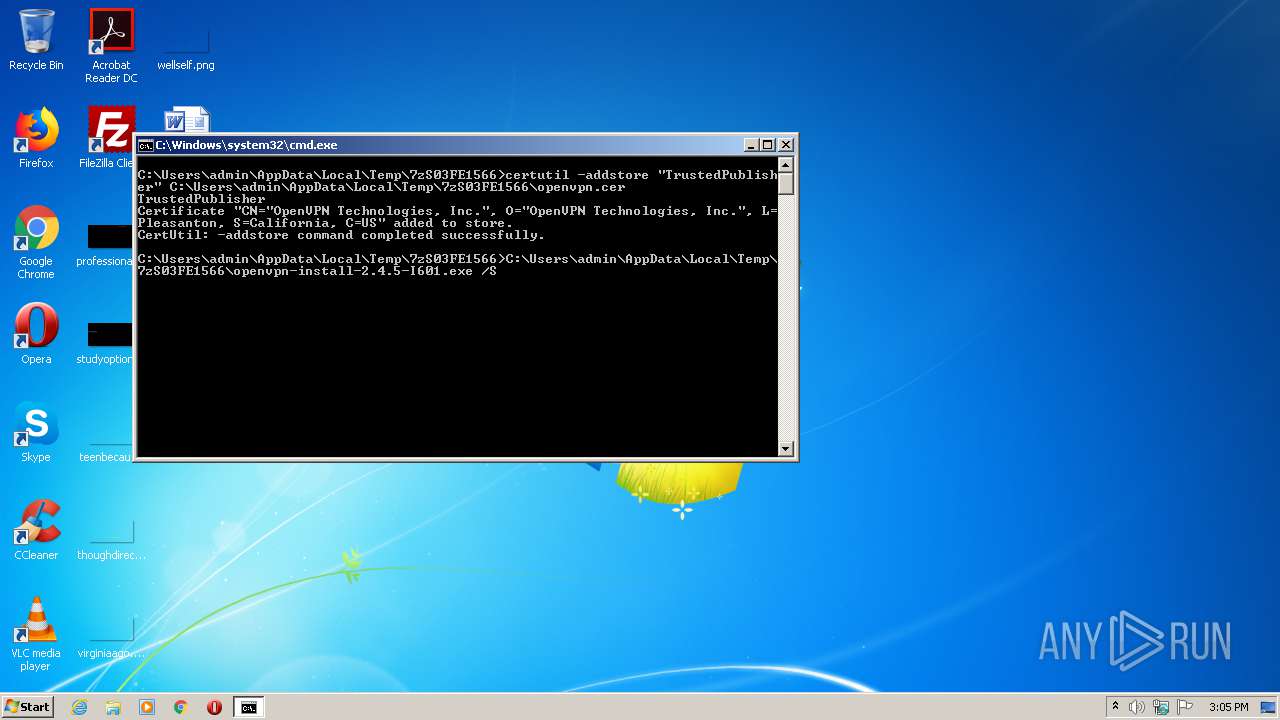Open Action Center flag tray icon
The width and height of the screenshot is (1280, 720).
[1185, 707]
